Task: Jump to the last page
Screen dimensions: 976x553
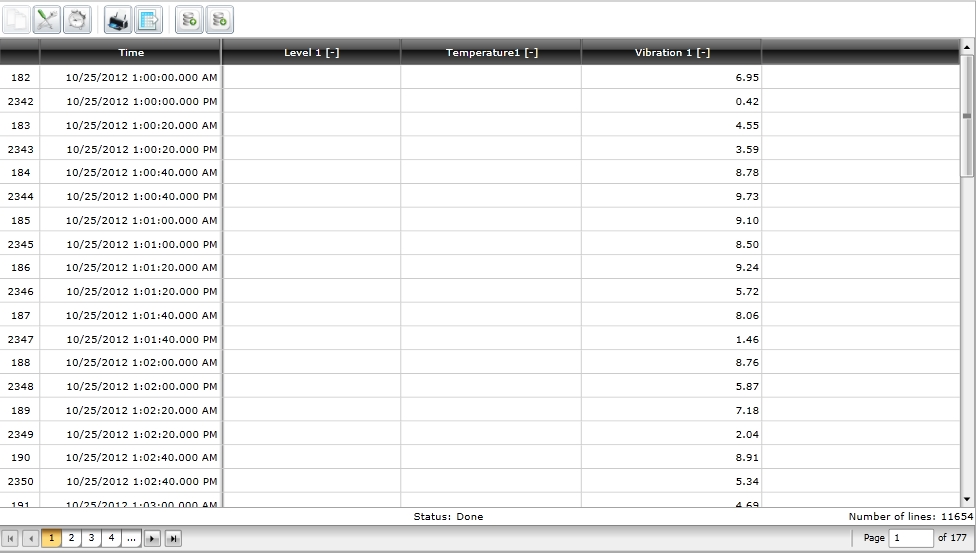Action: pyautogui.click(x=173, y=539)
